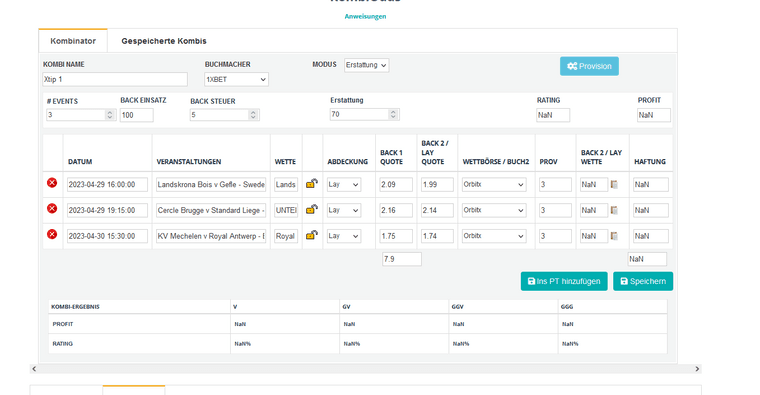The image size is (760, 395).
Task: Click the date field 2023-04-29 16:00:00
Action: pyautogui.click(x=107, y=184)
